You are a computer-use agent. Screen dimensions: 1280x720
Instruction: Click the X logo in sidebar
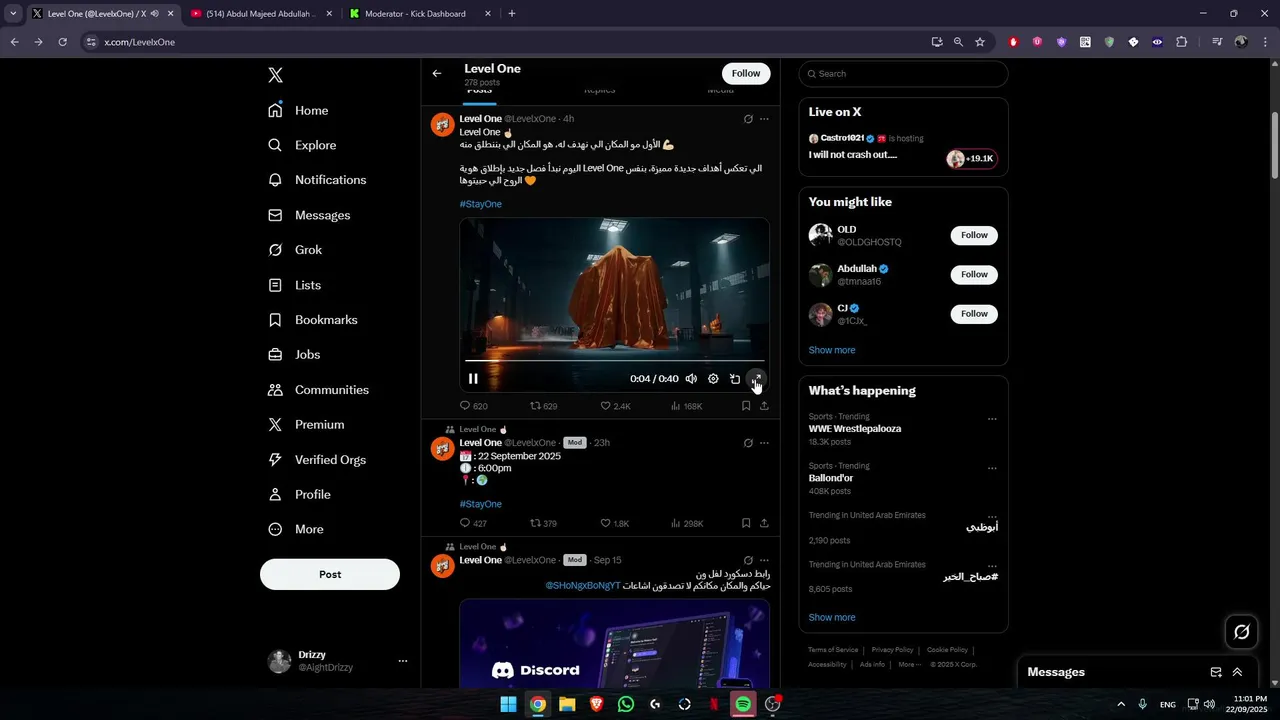click(275, 75)
